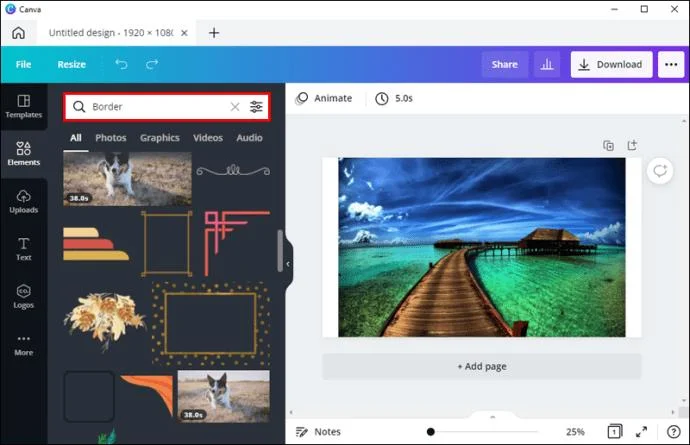The image size is (690, 445).
Task: Click the Redo arrow
Action: (152, 64)
